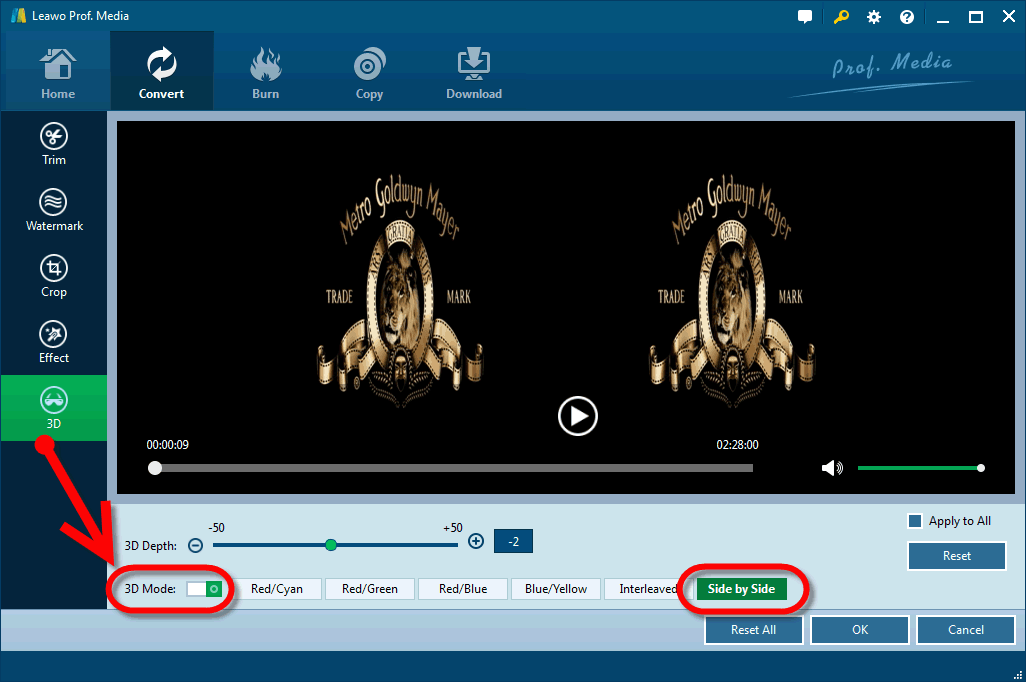Image resolution: width=1026 pixels, height=682 pixels.
Task: Open the Effect adjustment panel
Action: [54, 343]
